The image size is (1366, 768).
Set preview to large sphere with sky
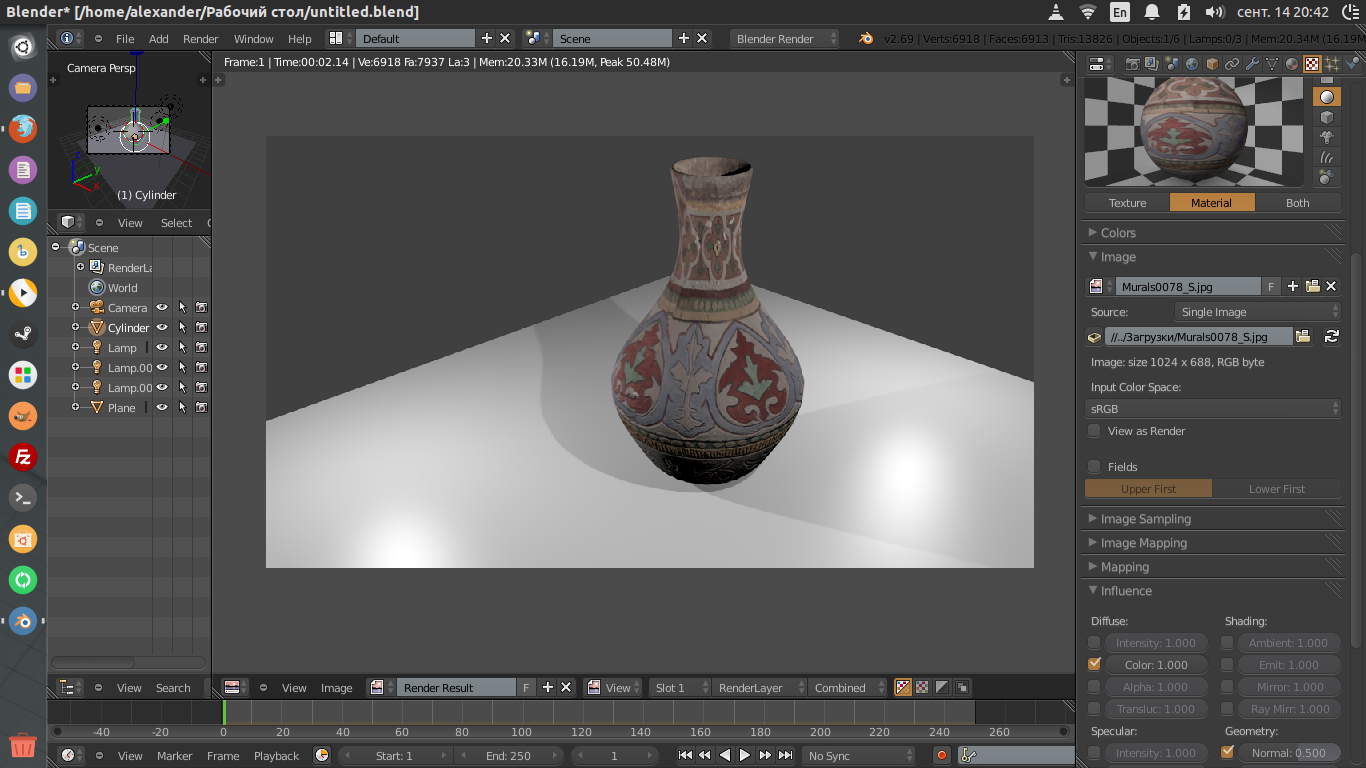1327,177
